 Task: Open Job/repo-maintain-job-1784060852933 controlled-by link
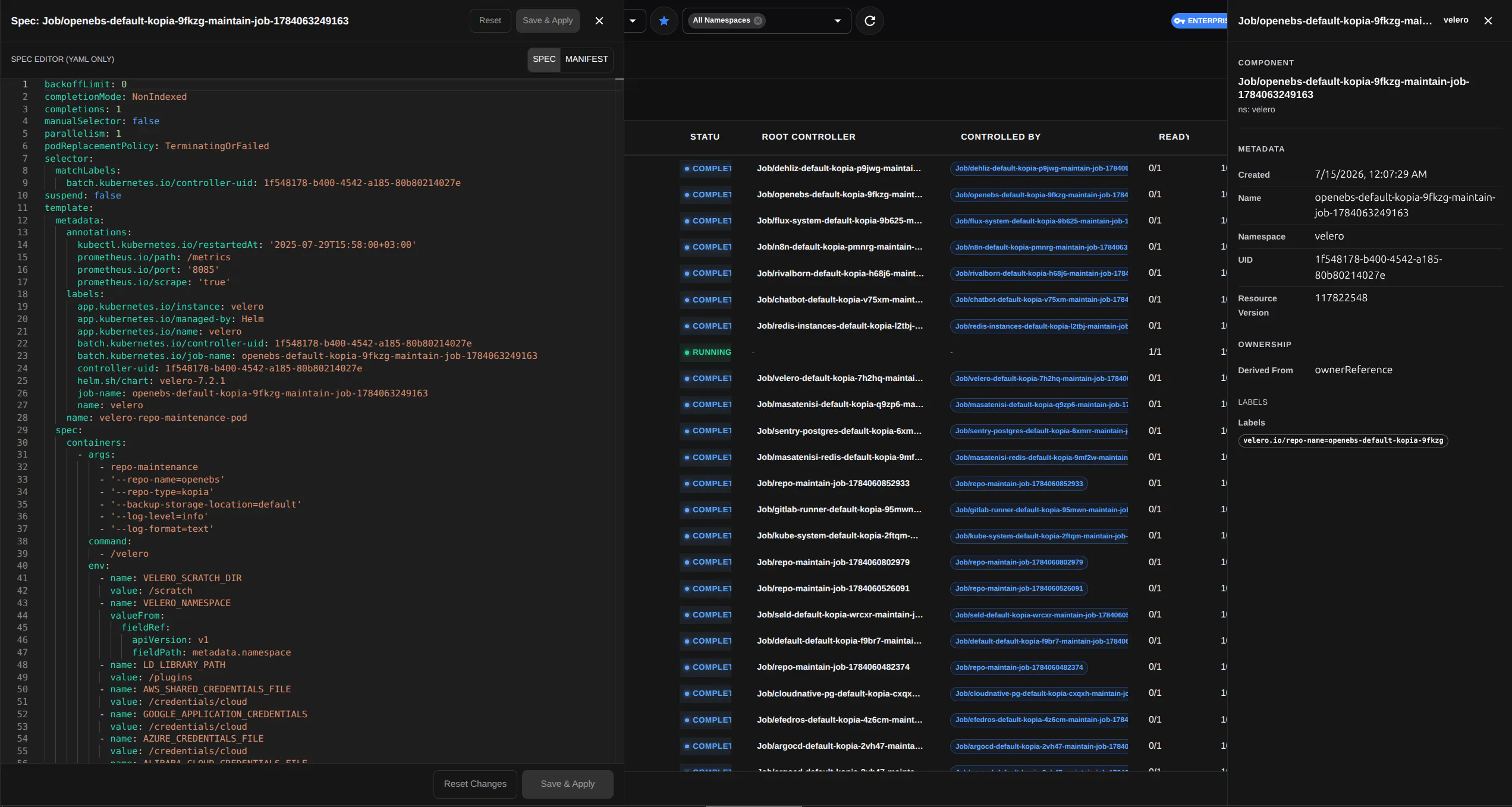coord(1019,484)
